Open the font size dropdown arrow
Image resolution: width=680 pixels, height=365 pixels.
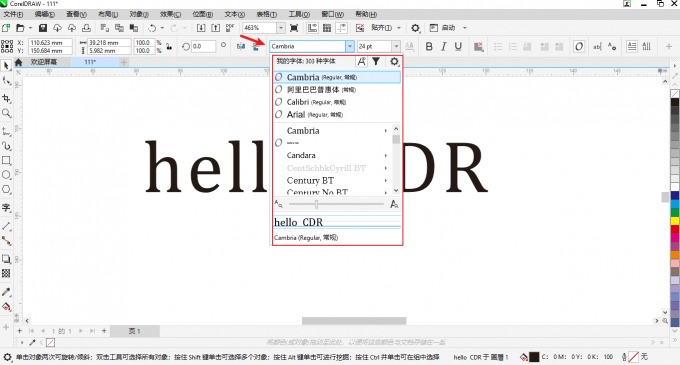coord(396,46)
